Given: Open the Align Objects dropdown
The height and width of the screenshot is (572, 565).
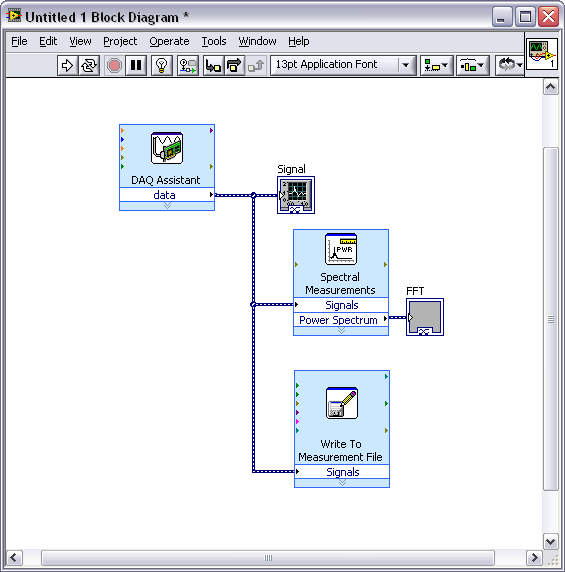Looking at the screenshot, I should pos(437,66).
